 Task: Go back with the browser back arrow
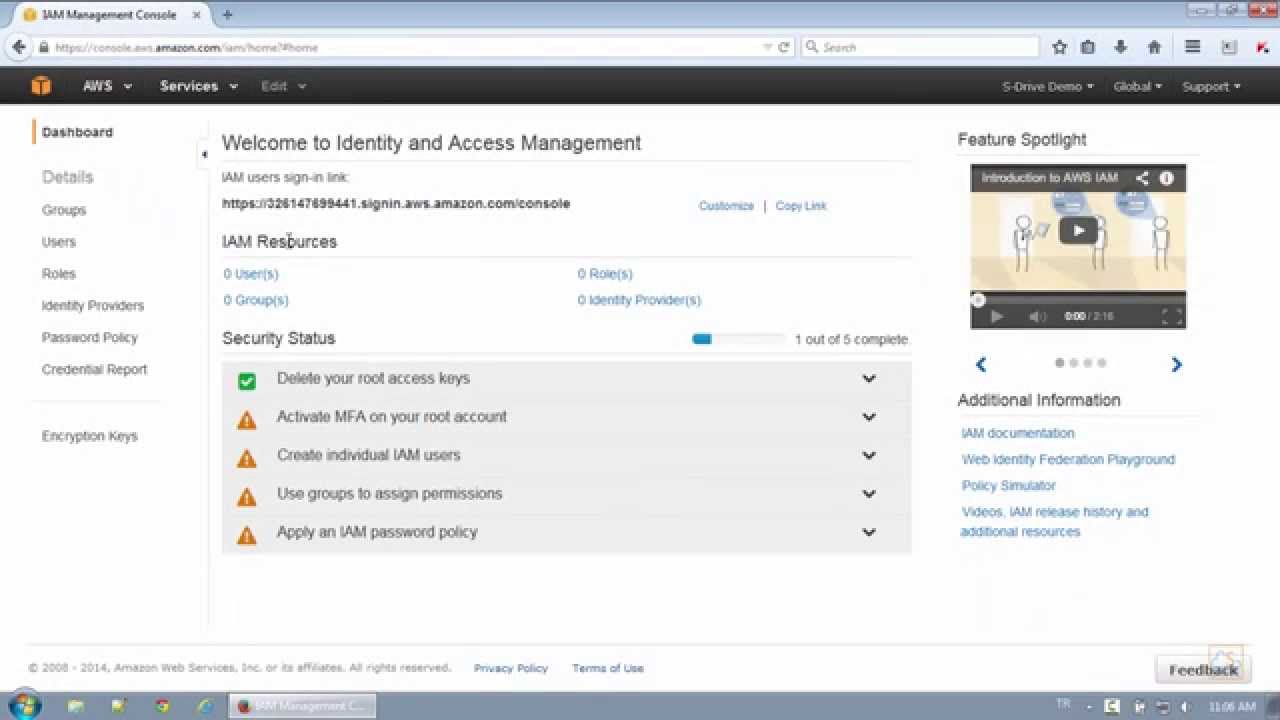19,47
